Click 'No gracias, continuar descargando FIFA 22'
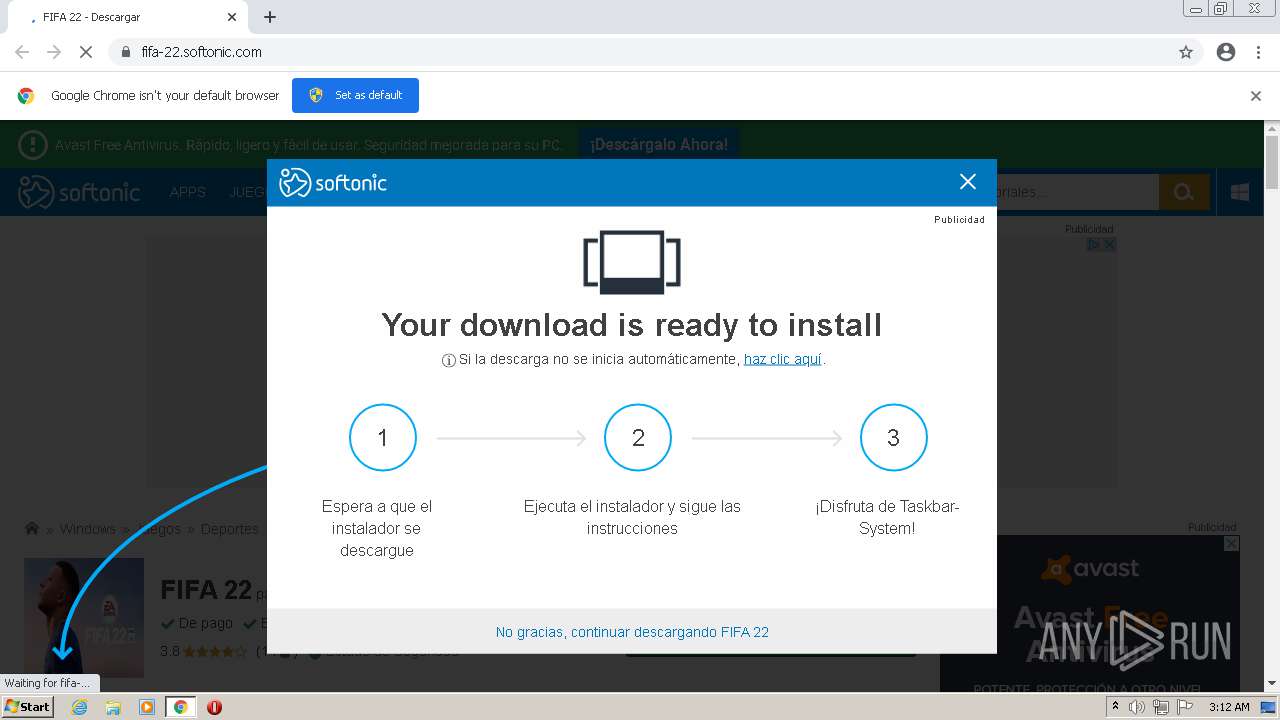 [x=632, y=632]
